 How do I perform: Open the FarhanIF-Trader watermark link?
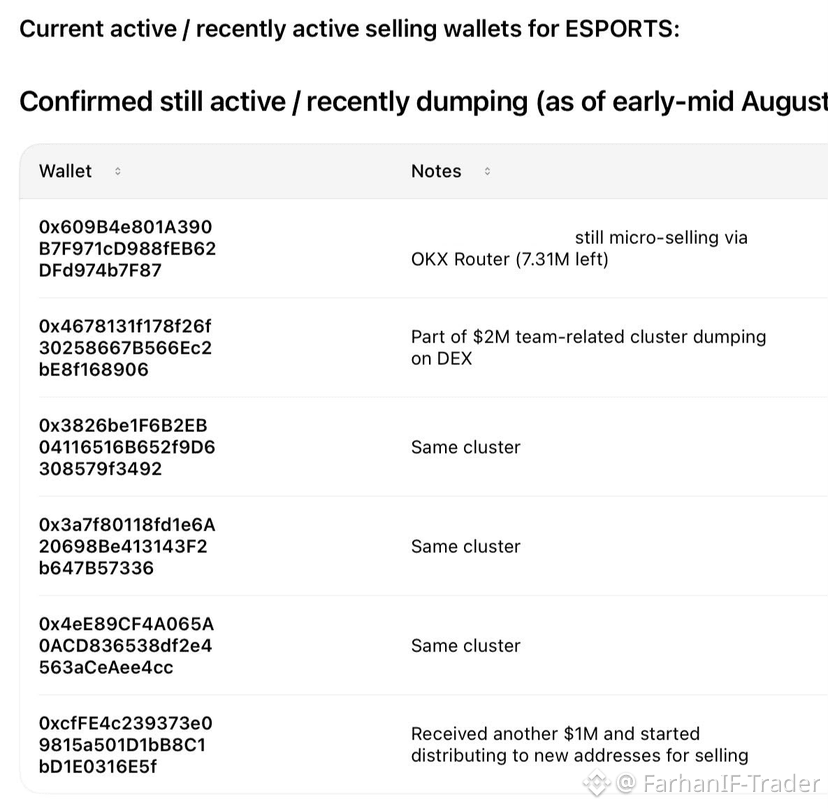718,783
